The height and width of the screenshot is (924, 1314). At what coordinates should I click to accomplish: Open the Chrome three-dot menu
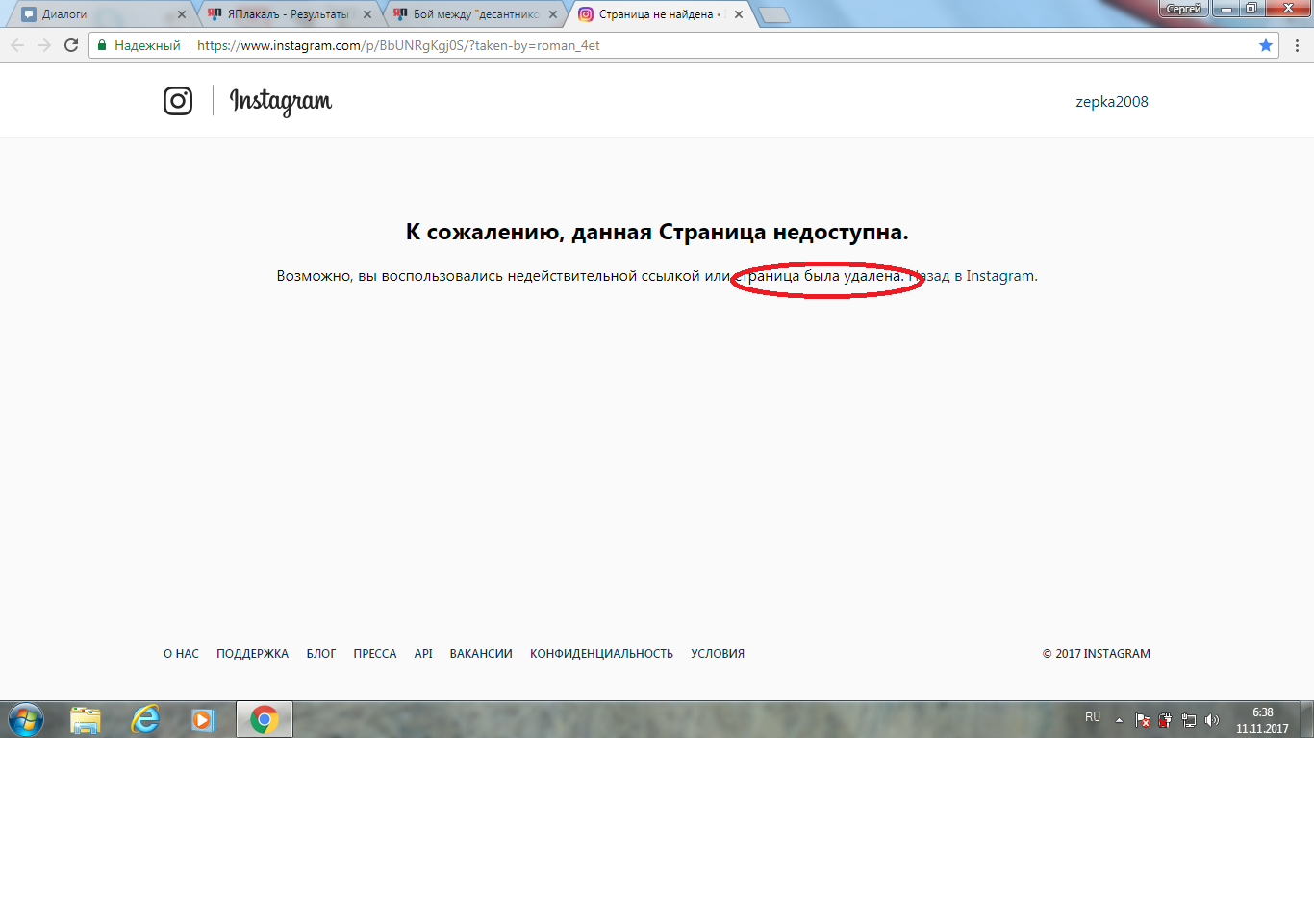tap(1297, 45)
